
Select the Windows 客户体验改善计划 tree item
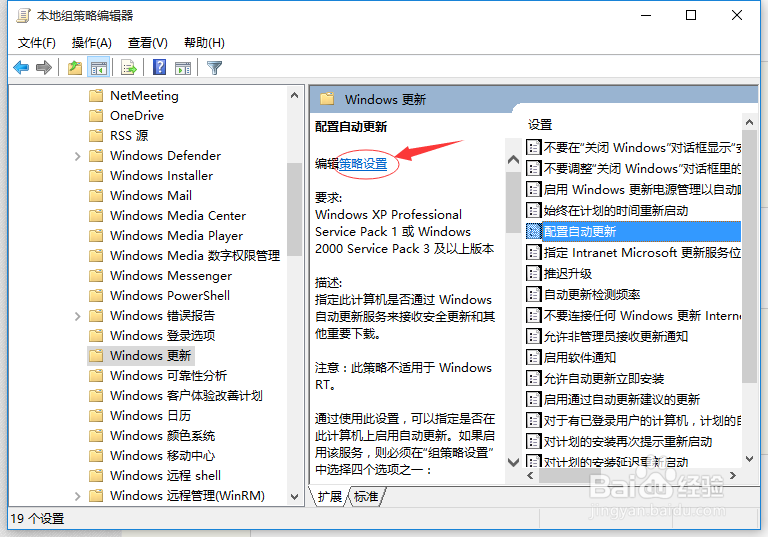[x=186, y=396]
